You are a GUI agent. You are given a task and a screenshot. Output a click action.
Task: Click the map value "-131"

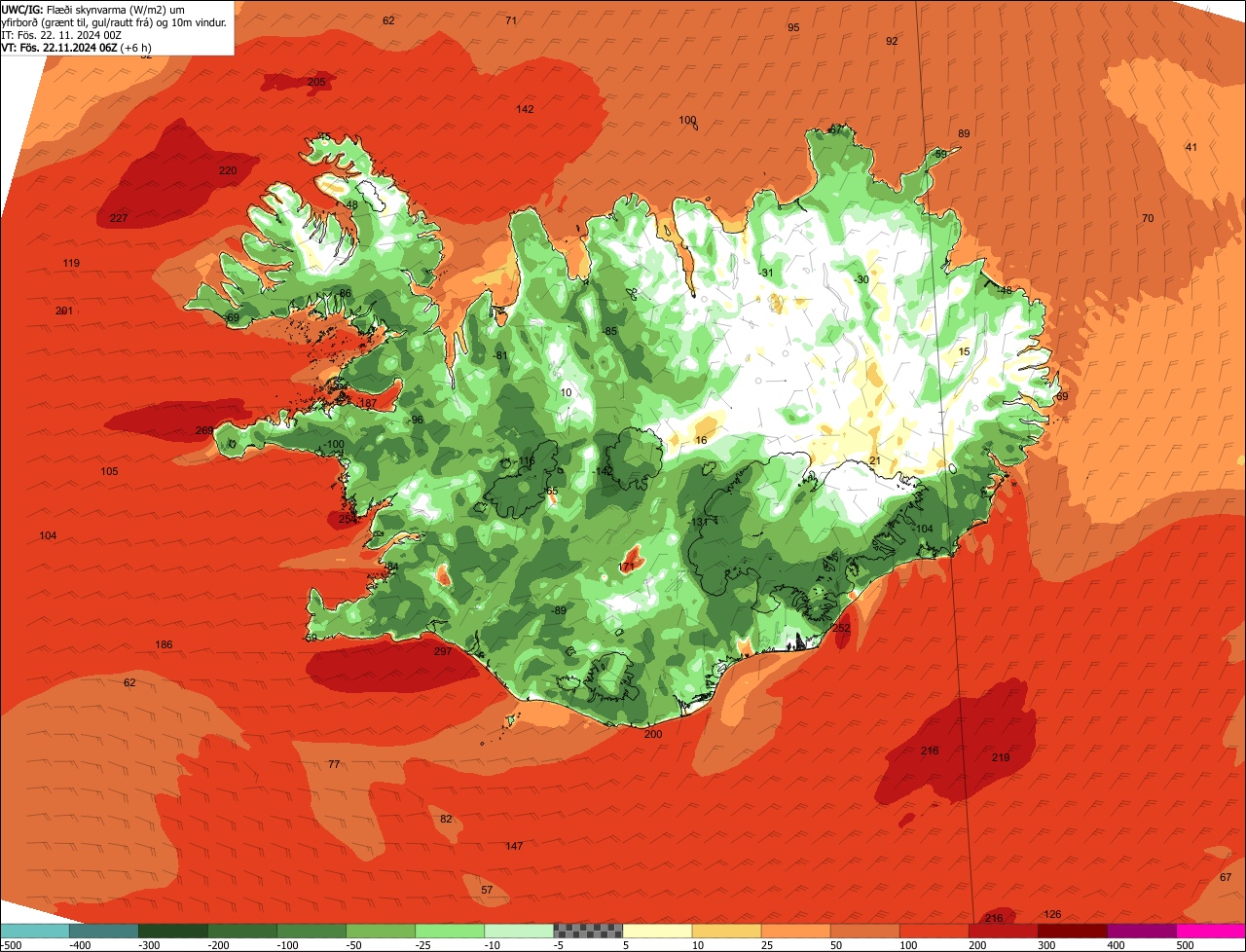698,522
